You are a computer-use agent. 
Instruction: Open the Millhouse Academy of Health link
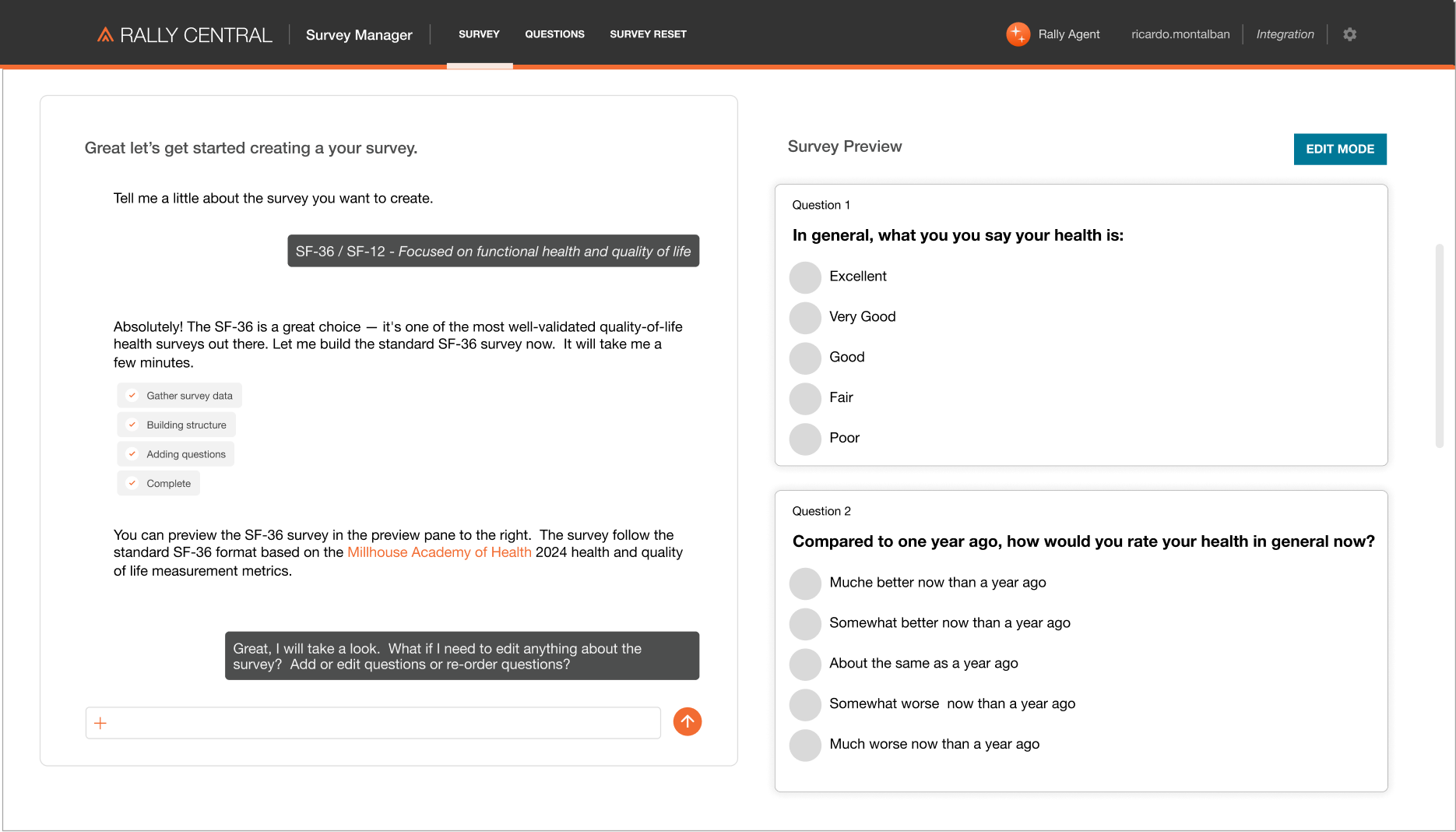[x=439, y=552]
